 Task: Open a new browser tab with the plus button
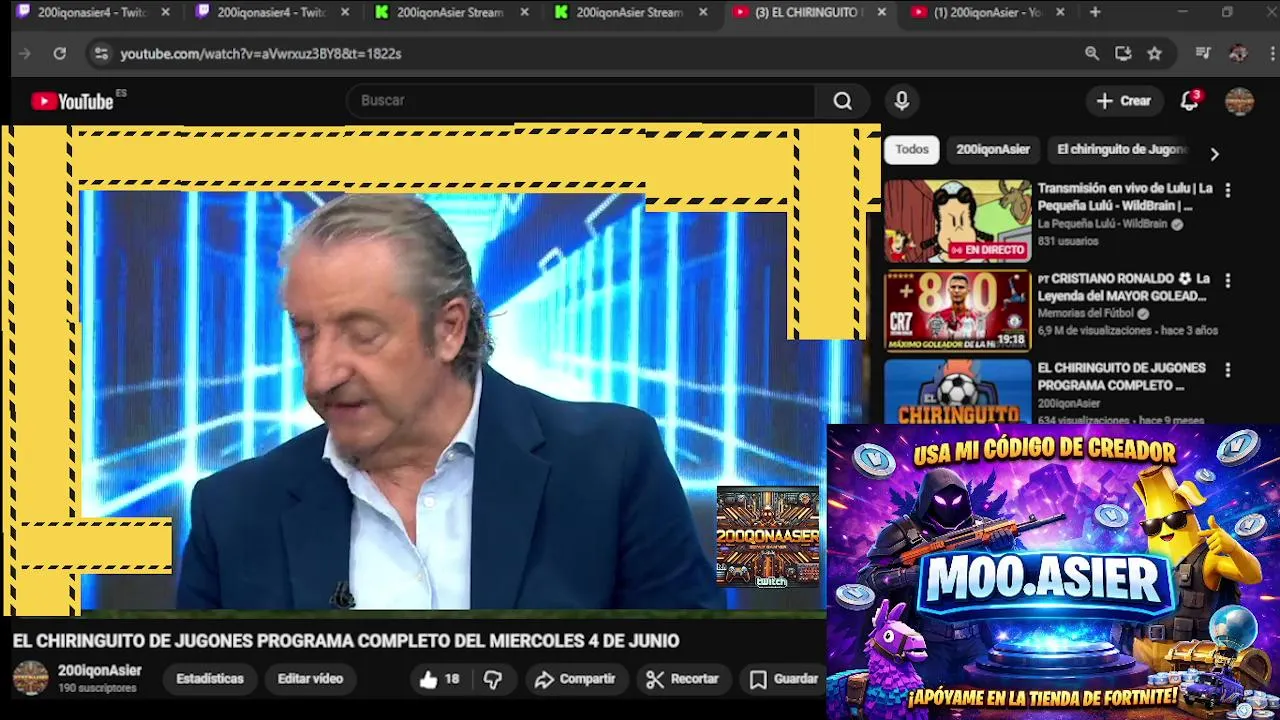(x=1095, y=12)
